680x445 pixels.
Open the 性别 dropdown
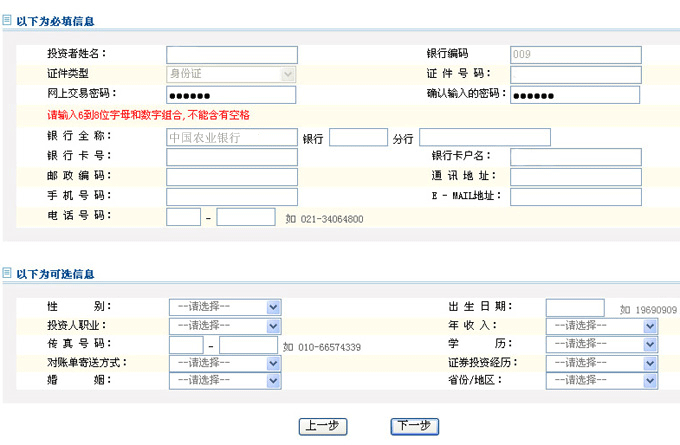click(x=224, y=307)
